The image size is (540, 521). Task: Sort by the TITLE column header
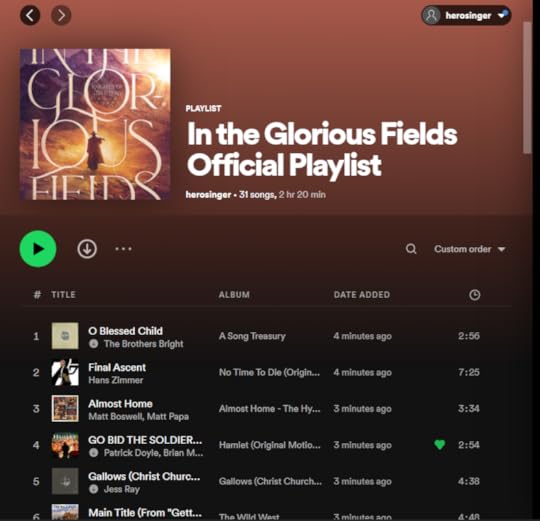coord(63,295)
